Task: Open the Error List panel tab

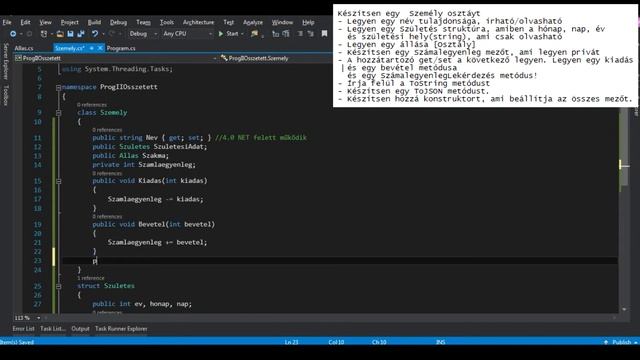Action: coord(23,329)
